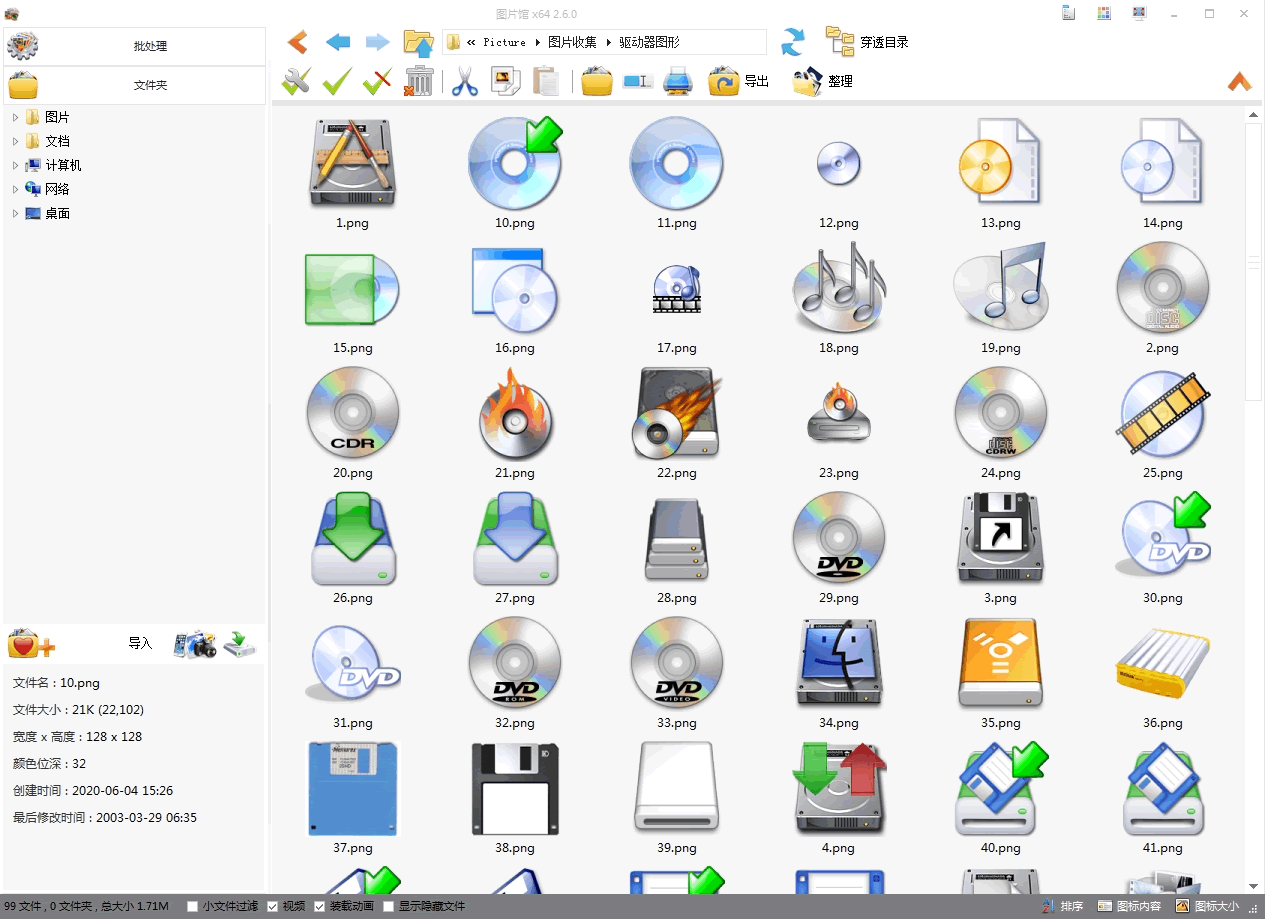Viewport: 1265px width, 919px height.
Task: Click the delete trash can icon
Action: [x=418, y=81]
